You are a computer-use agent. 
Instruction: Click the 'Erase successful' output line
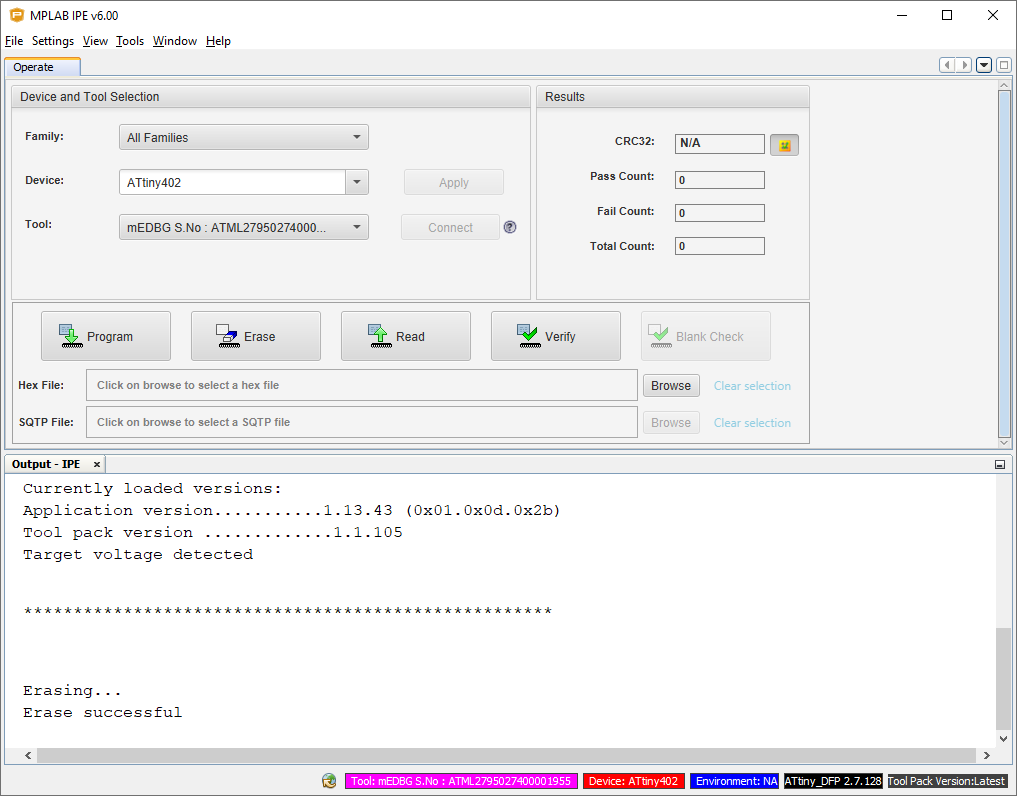pos(102,712)
